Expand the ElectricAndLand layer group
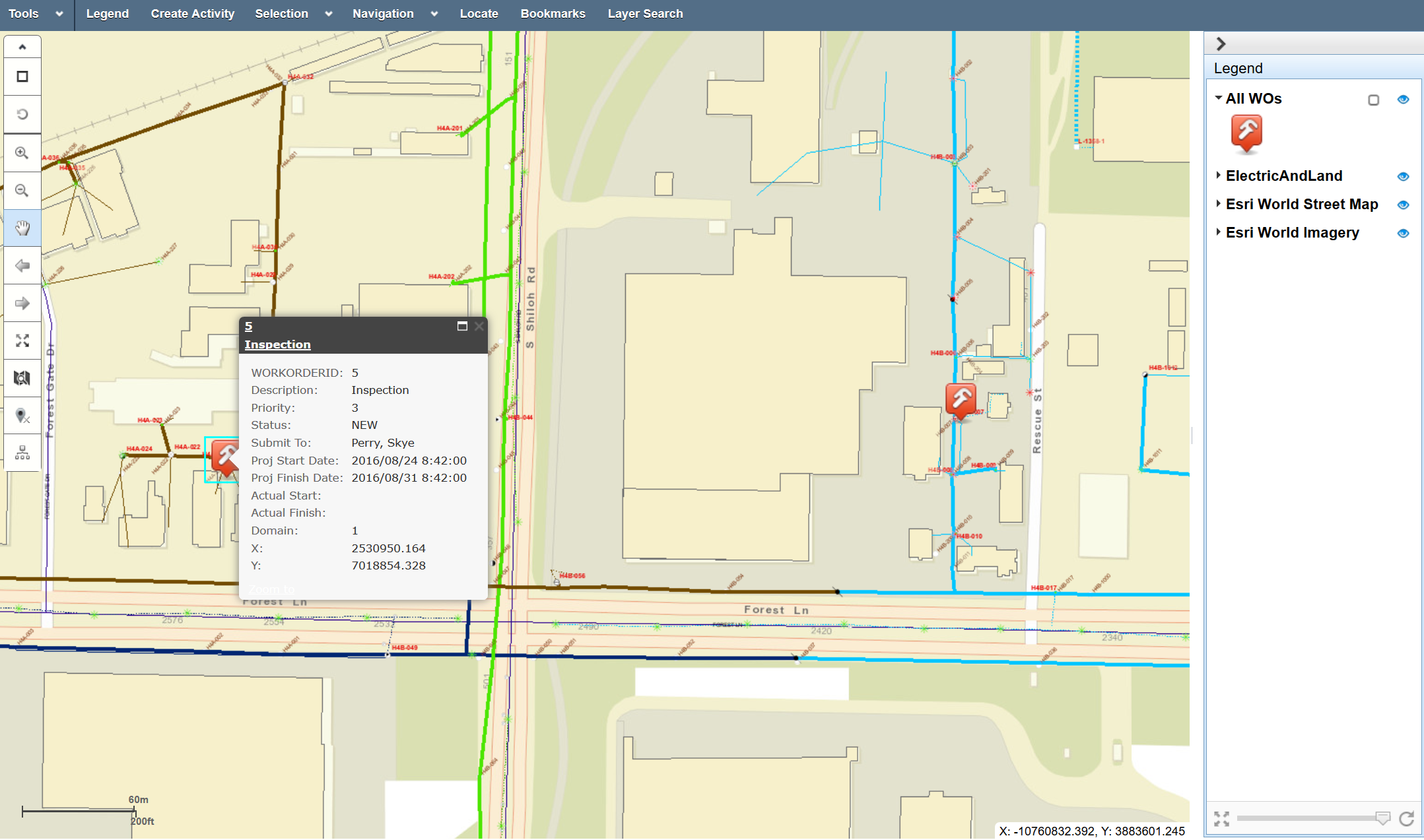The height and width of the screenshot is (840, 1424). tap(1218, 176)
